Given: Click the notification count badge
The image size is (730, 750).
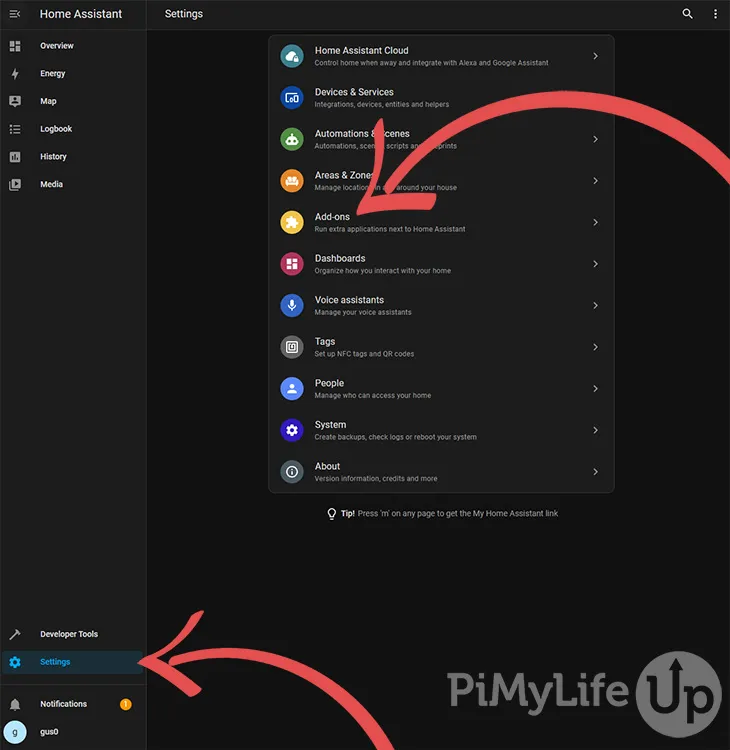Looking at the screenshot, I should point(126,704).
